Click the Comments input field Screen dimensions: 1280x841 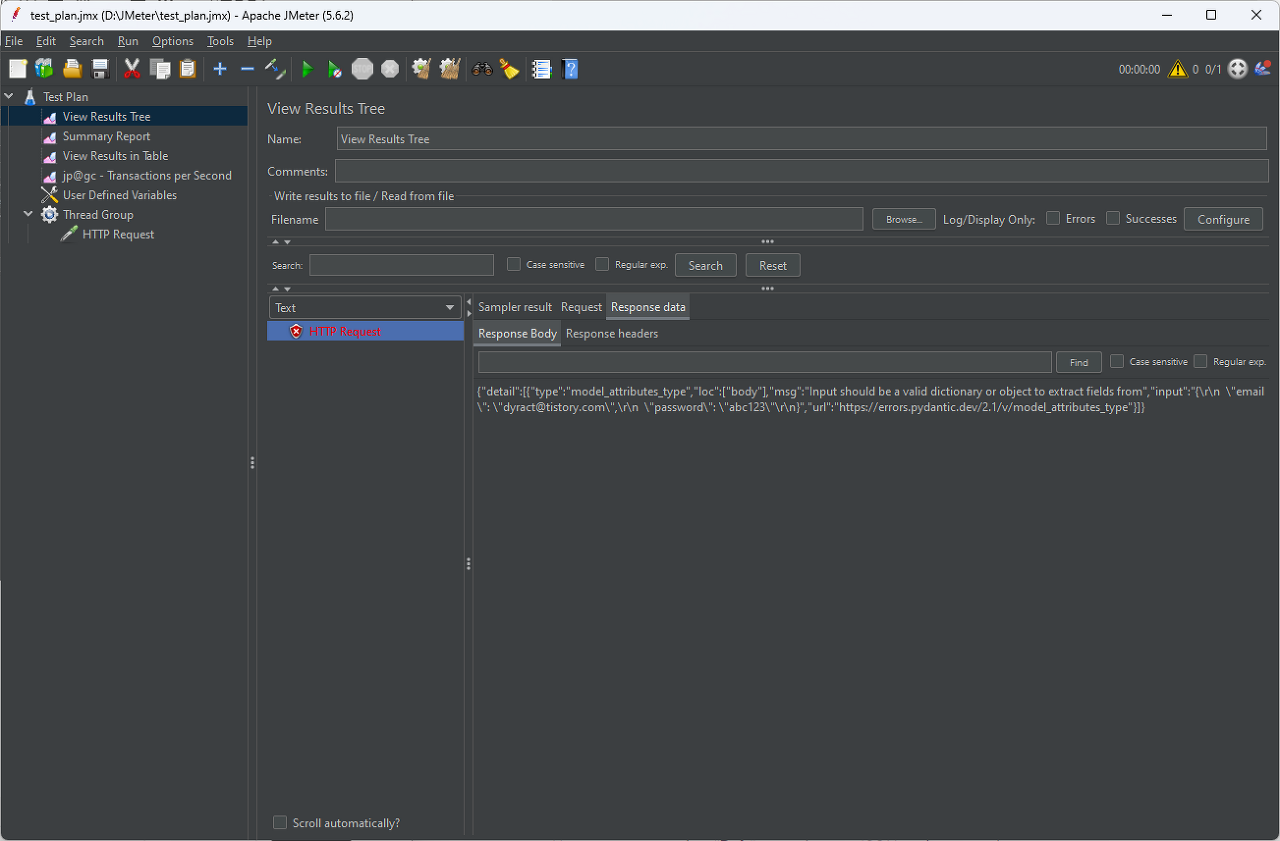click(802, 171)
